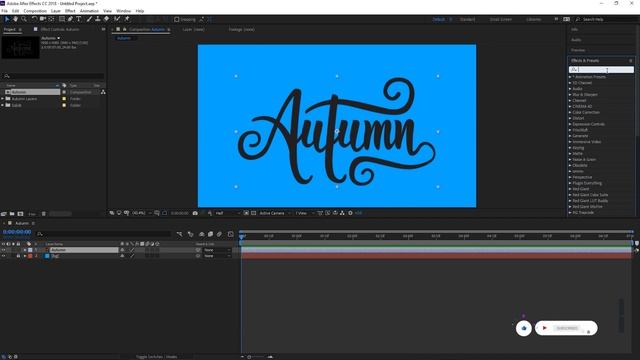Select the Selection arrow tool

coord(7,19)
